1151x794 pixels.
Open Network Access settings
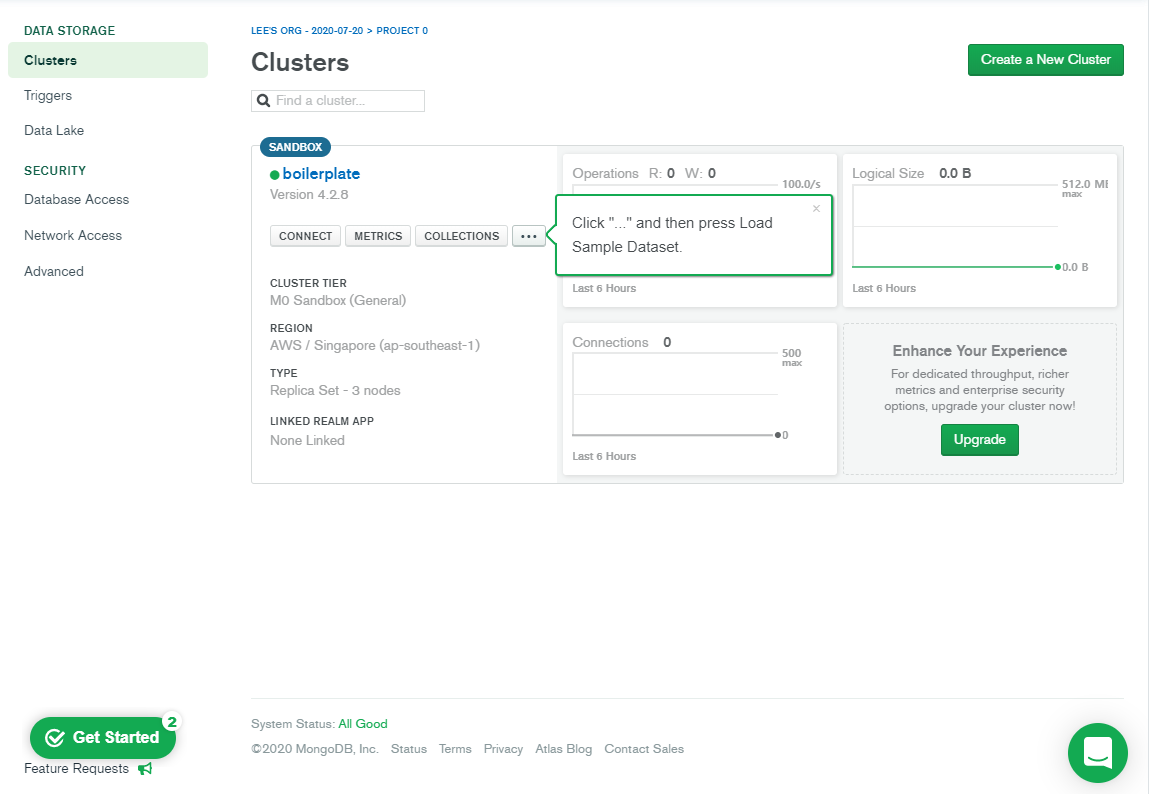[73, 236]
